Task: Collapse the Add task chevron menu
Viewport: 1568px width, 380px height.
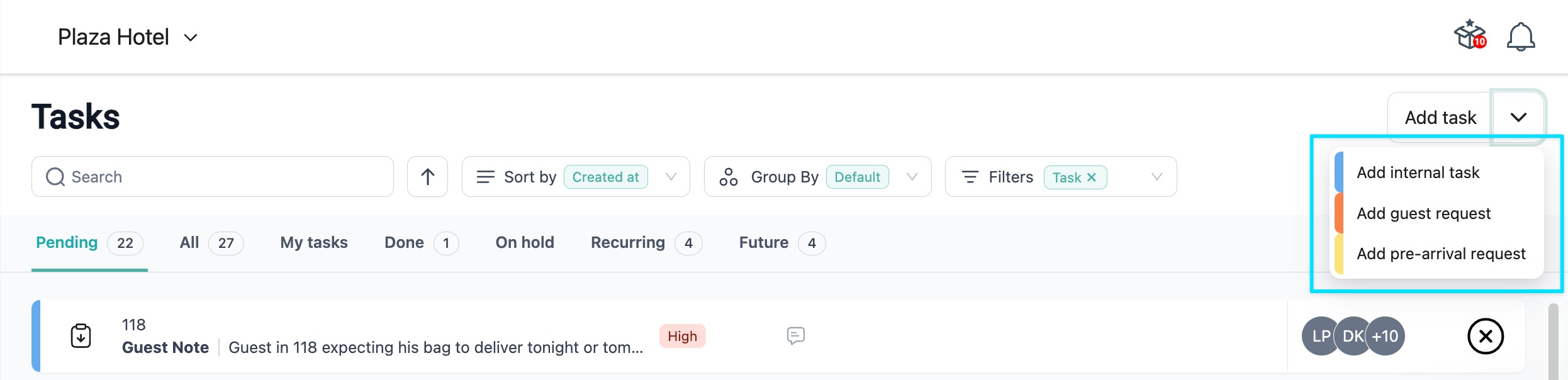Action: (x=1518, y=118)
